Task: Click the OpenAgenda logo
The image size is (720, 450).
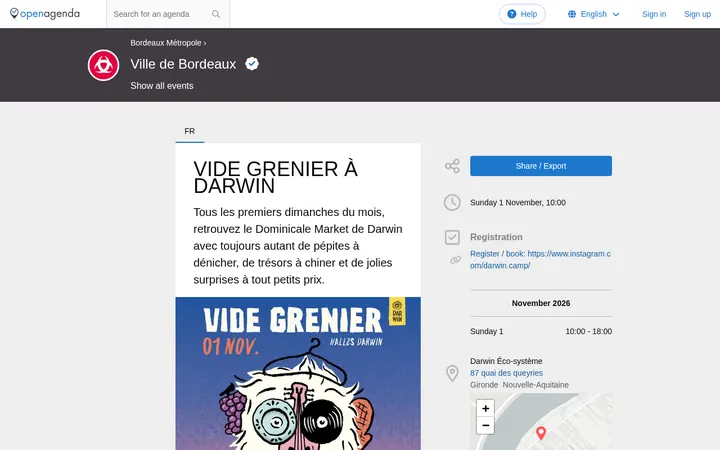Action: [x=45, y=14]
